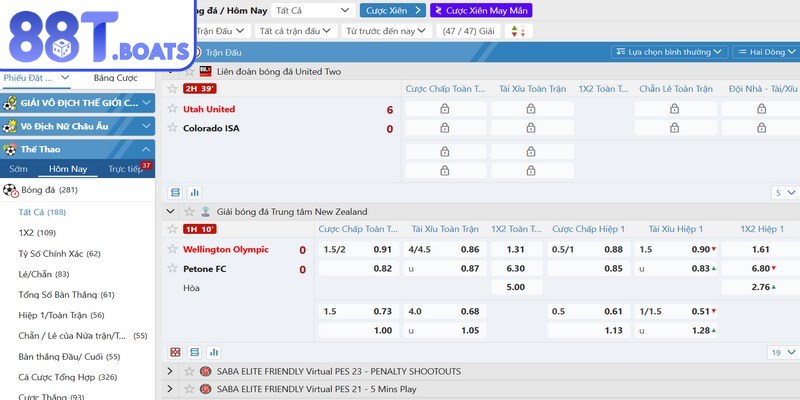Expand SABA PES 21 5 Mins Play row
The height and width of the screenshot is (400, 800).
pyautogui.click(x=170, y=389)
